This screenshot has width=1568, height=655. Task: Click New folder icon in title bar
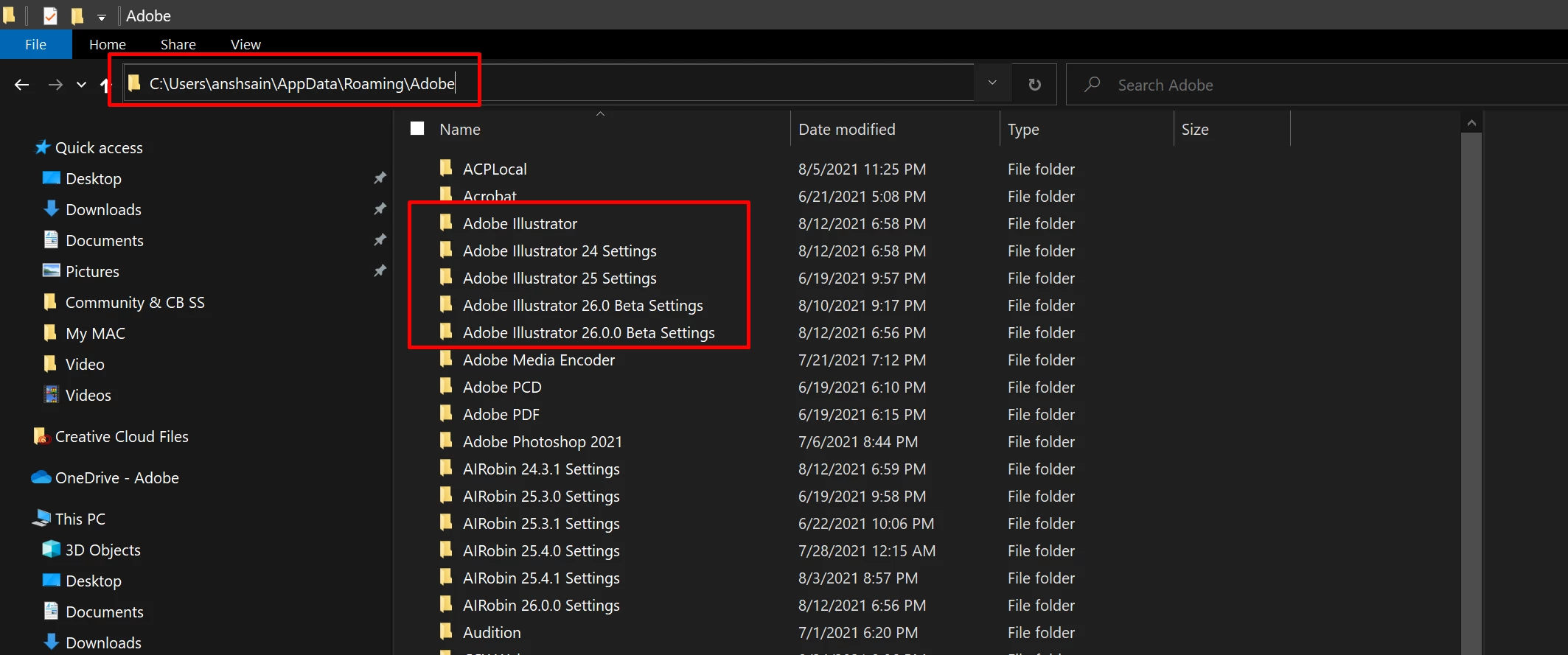pos(77,15)
